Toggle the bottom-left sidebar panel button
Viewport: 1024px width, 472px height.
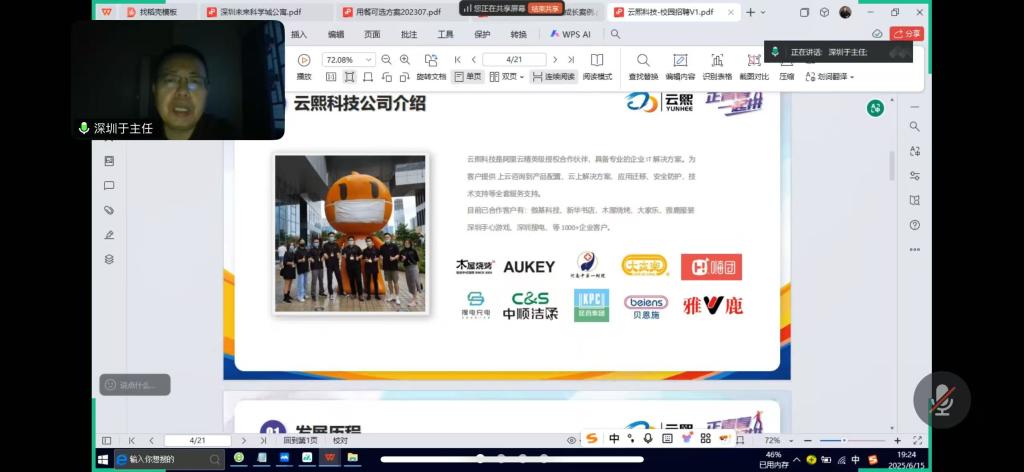[x=106, y=441]
